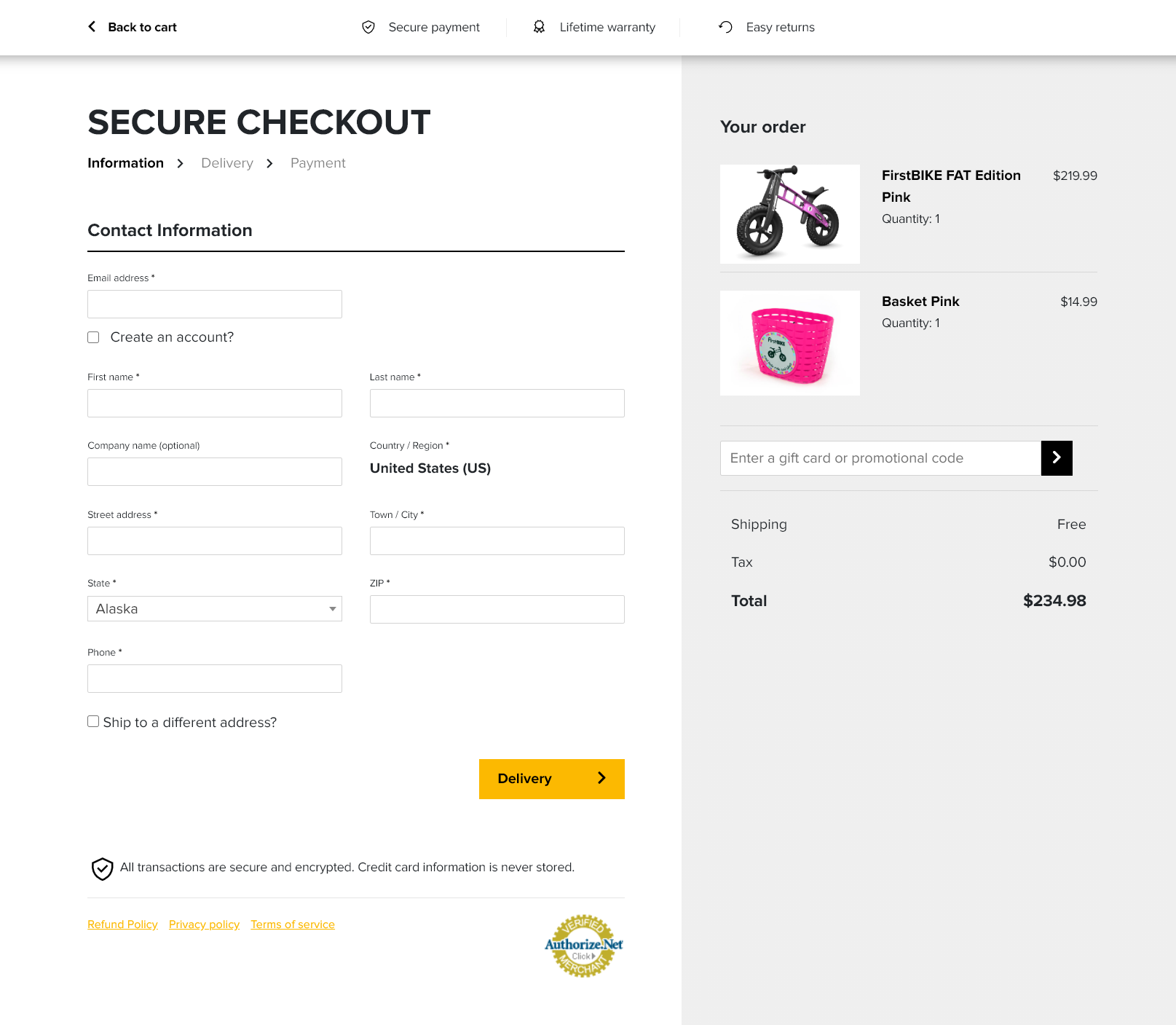Click the yellow Delivery button
Viewport: 1176px width, 1025px height.
point(552,779)
